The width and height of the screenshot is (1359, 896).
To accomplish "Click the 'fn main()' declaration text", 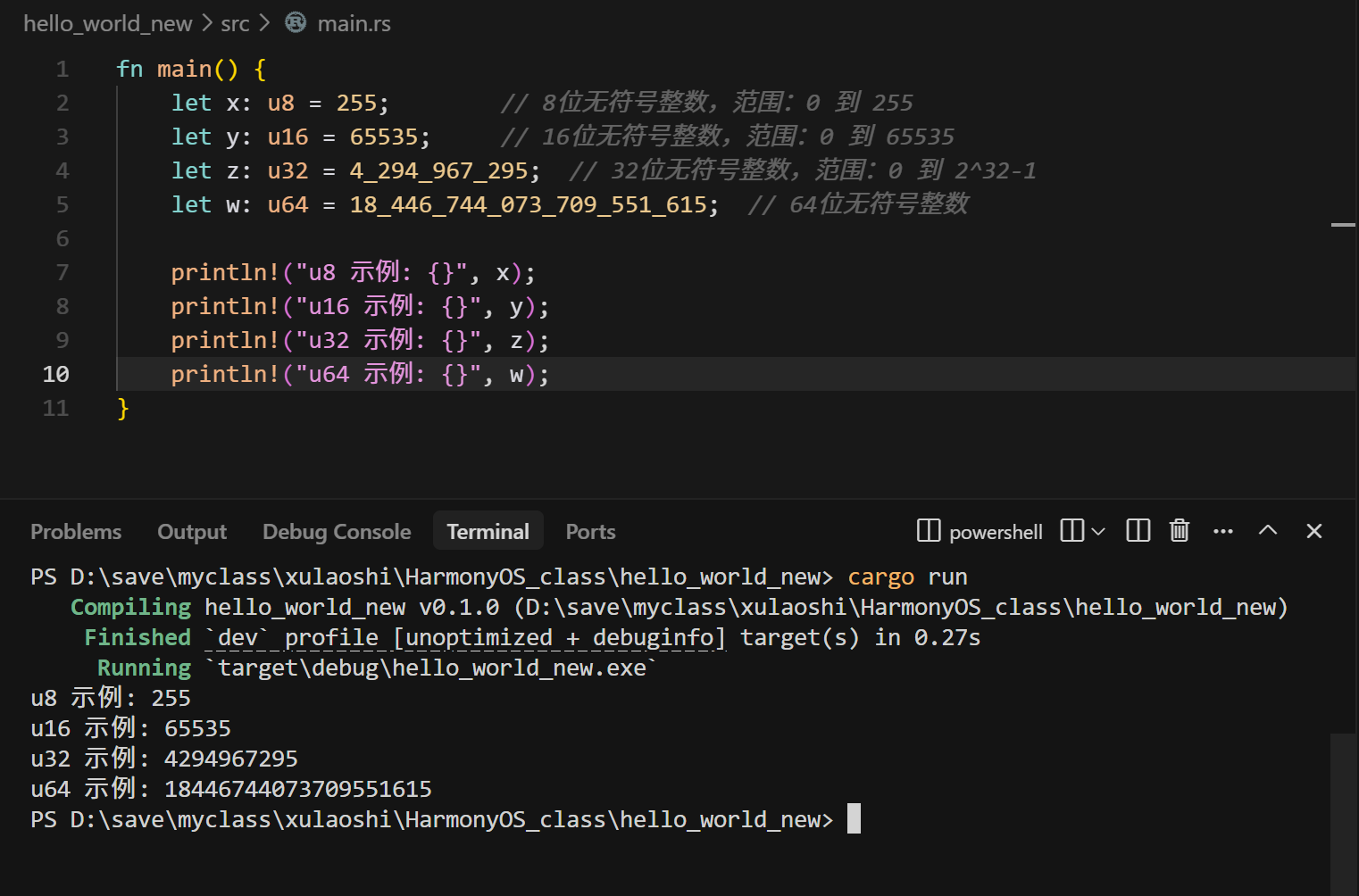I will [x=178, y=69].
